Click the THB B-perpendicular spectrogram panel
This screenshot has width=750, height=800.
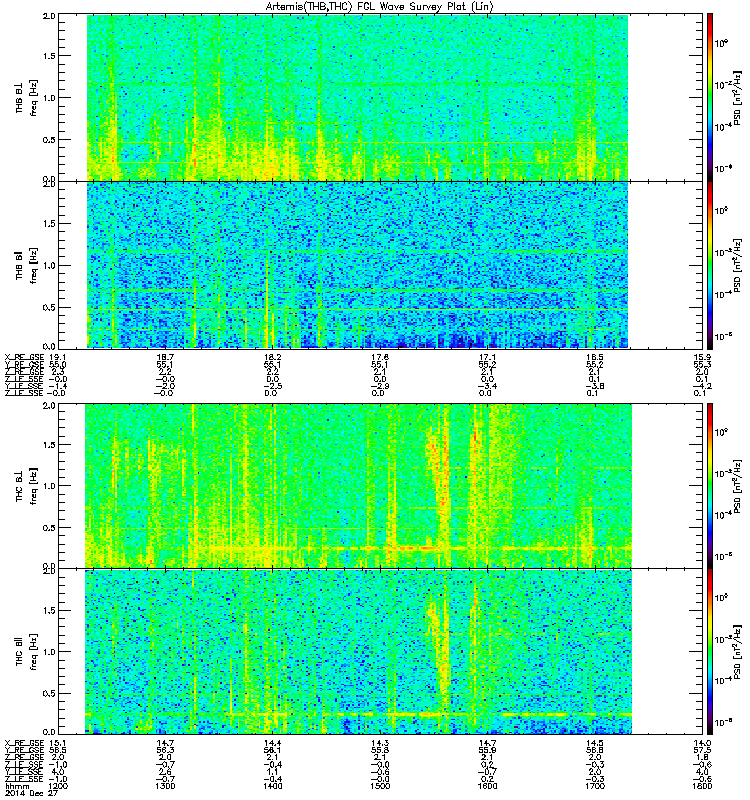(x=381, y=97)
